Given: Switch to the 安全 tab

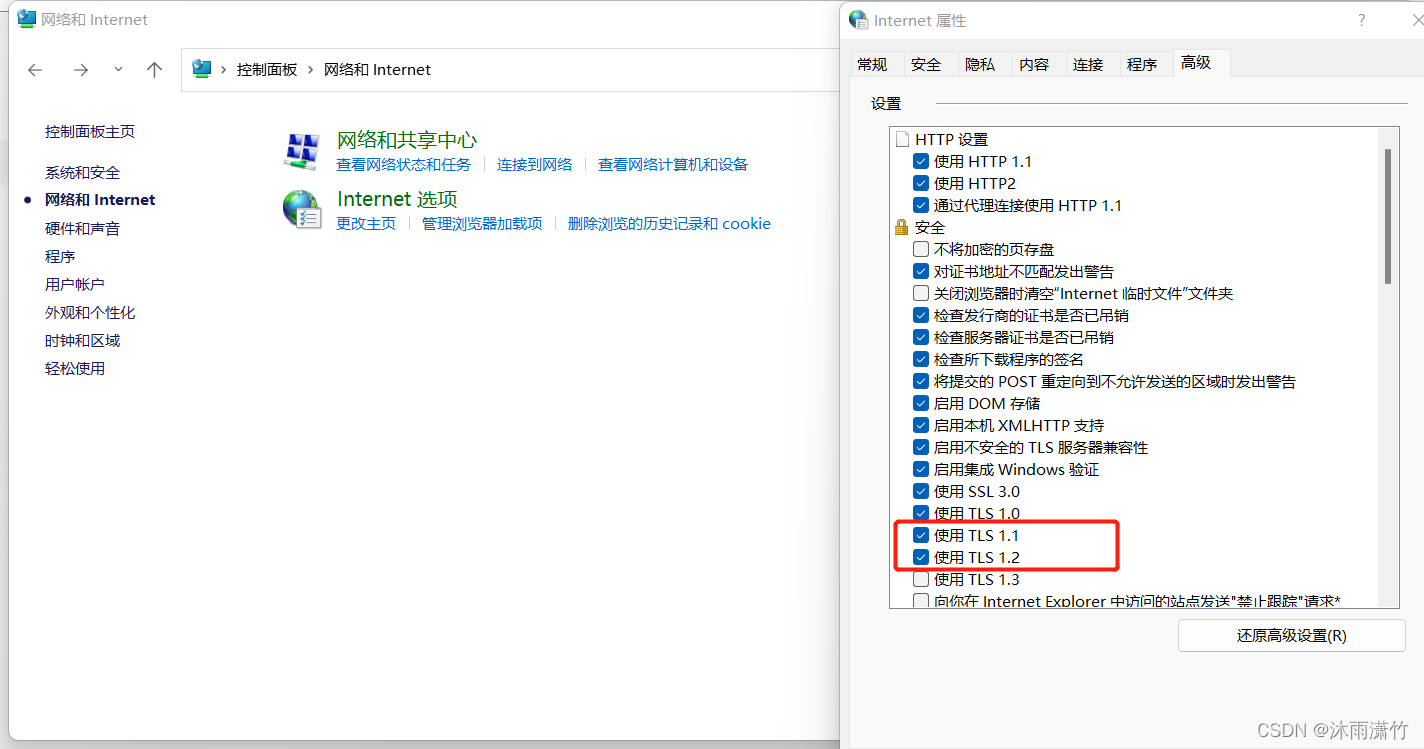Looking at the screenshot, I should coord(926,64).
